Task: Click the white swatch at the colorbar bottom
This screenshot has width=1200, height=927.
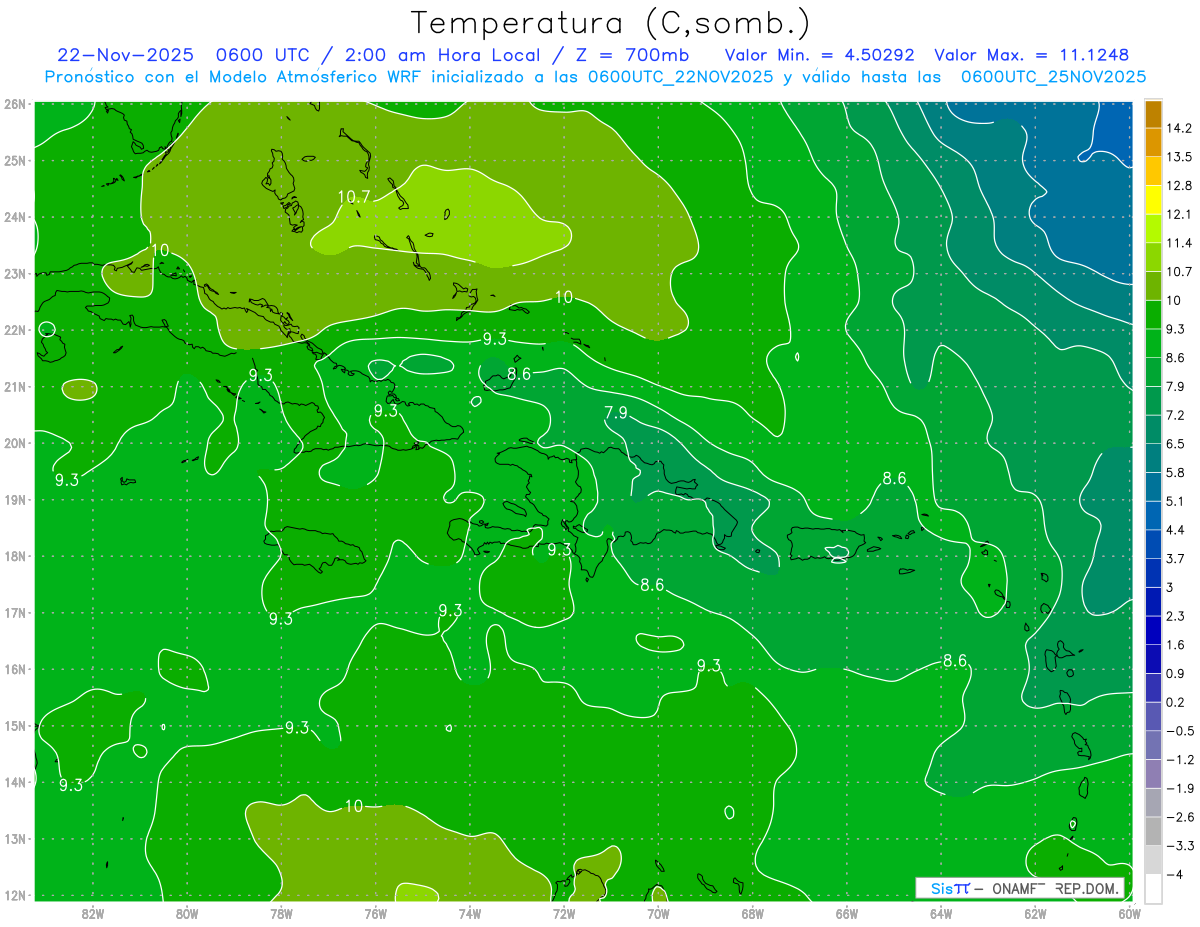Action: pyautogui.click(x=1153, y=887)
